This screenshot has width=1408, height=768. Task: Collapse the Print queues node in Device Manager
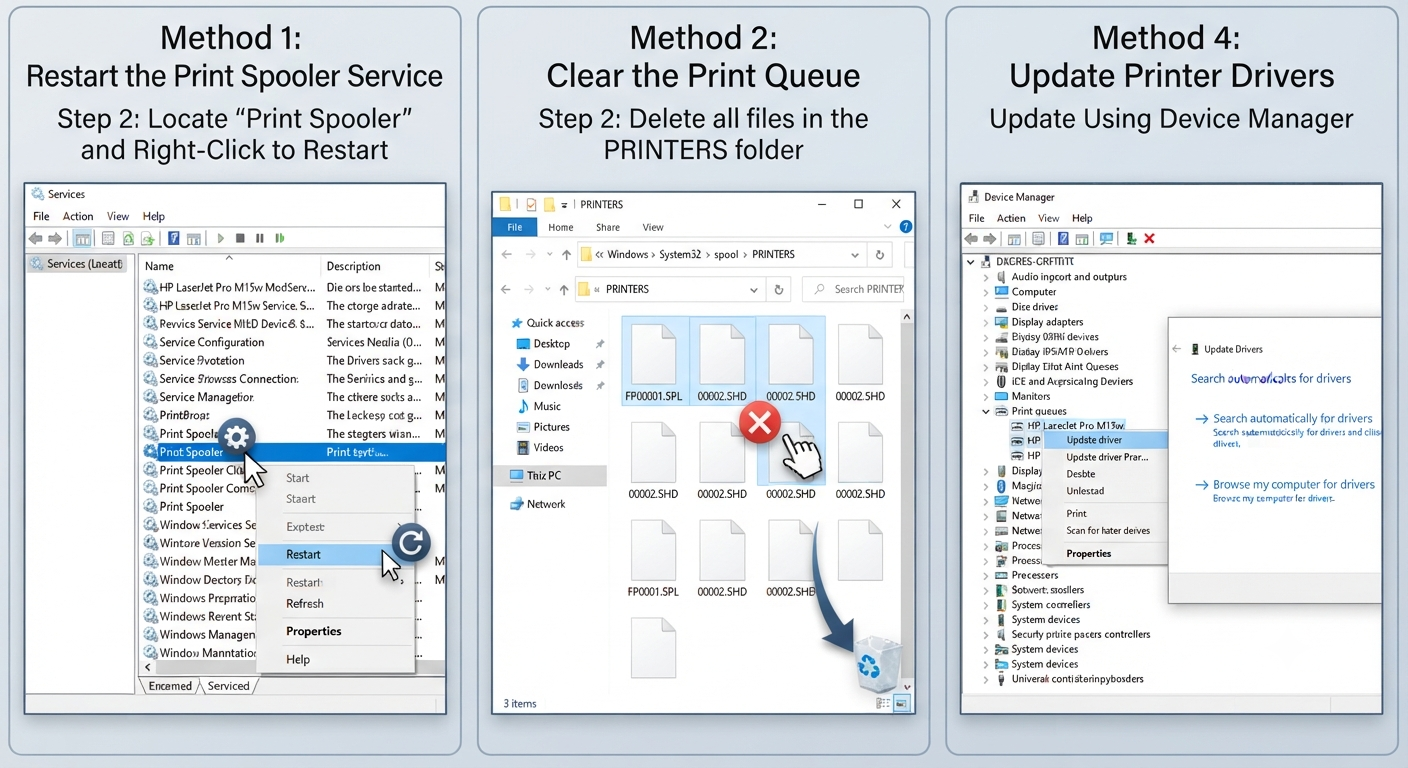pyautogui.click(x=986, y=411)
